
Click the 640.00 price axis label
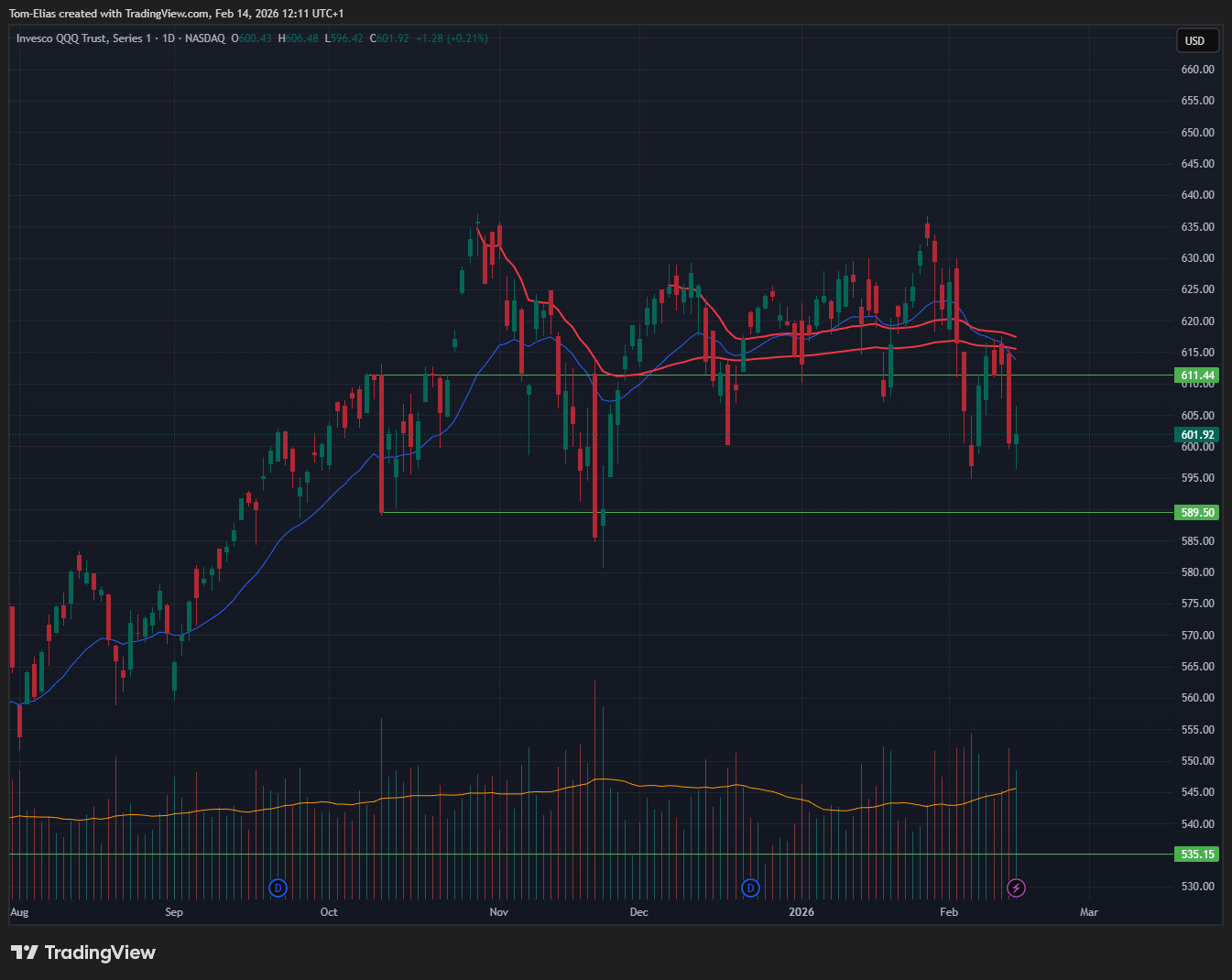click(x=1197, y=195)
